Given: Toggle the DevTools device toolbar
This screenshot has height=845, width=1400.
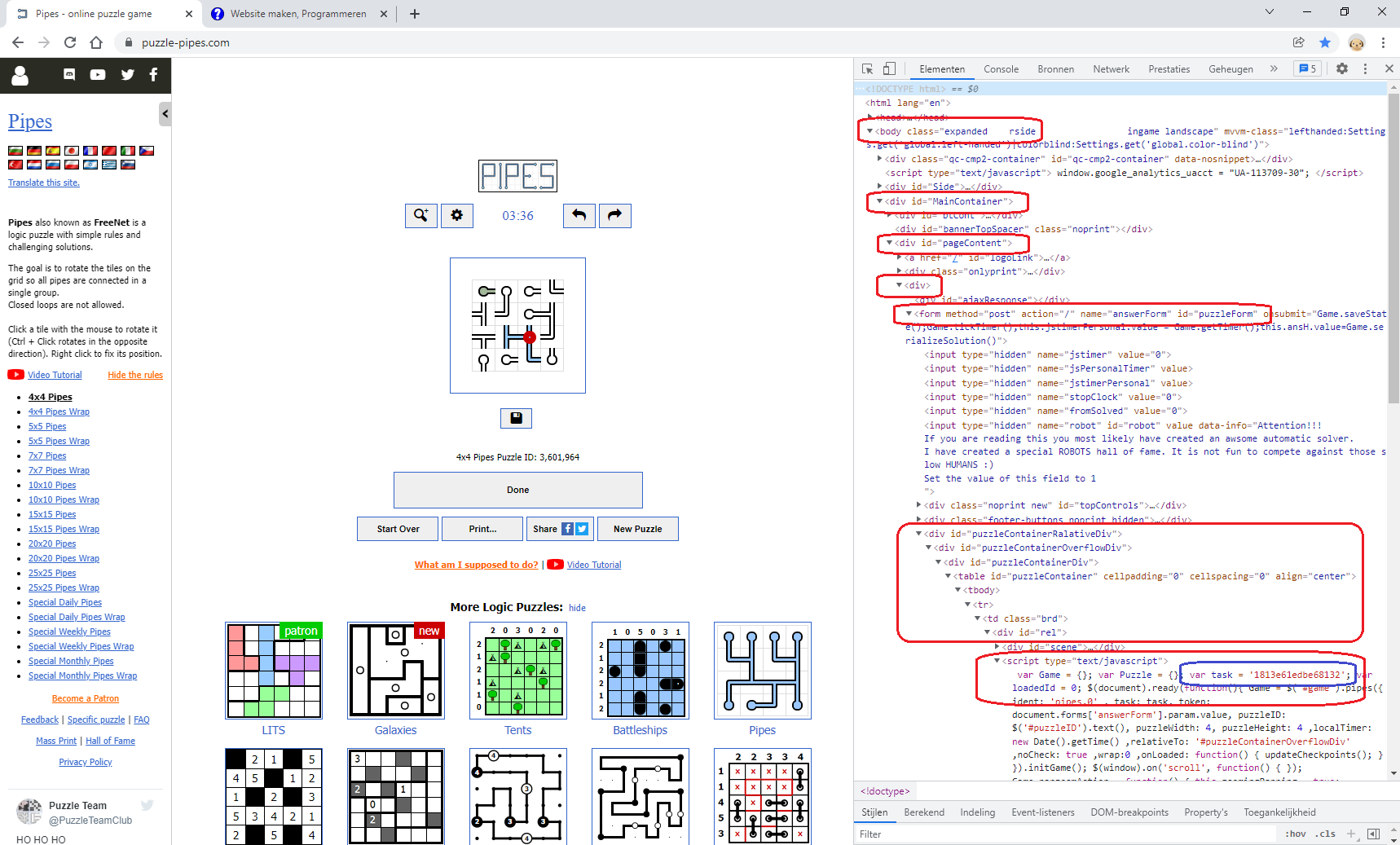Looking at the screenshot, I should pyautogui.click(x=889, y=69).
